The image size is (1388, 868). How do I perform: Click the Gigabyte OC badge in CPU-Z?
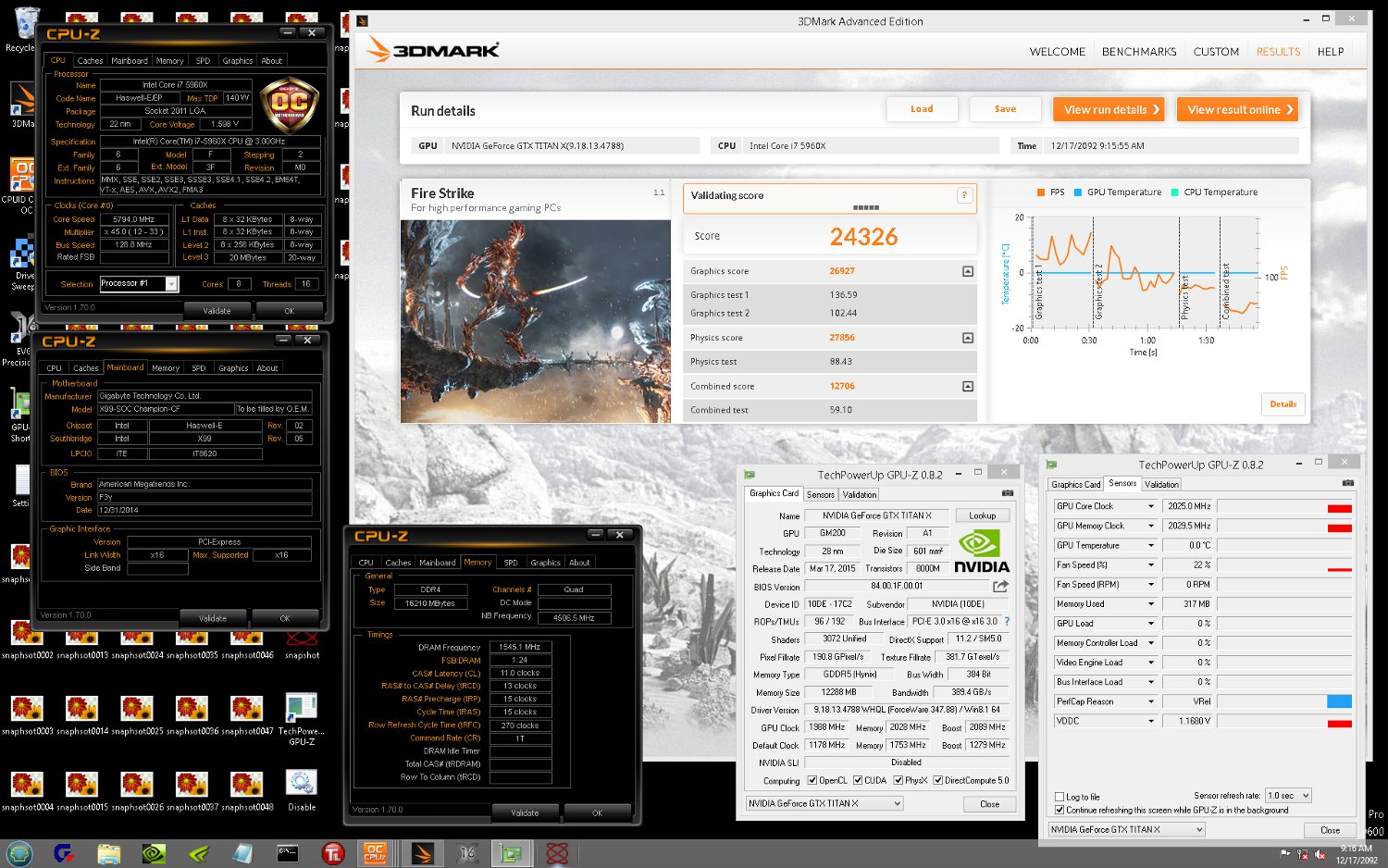point(290,105)
